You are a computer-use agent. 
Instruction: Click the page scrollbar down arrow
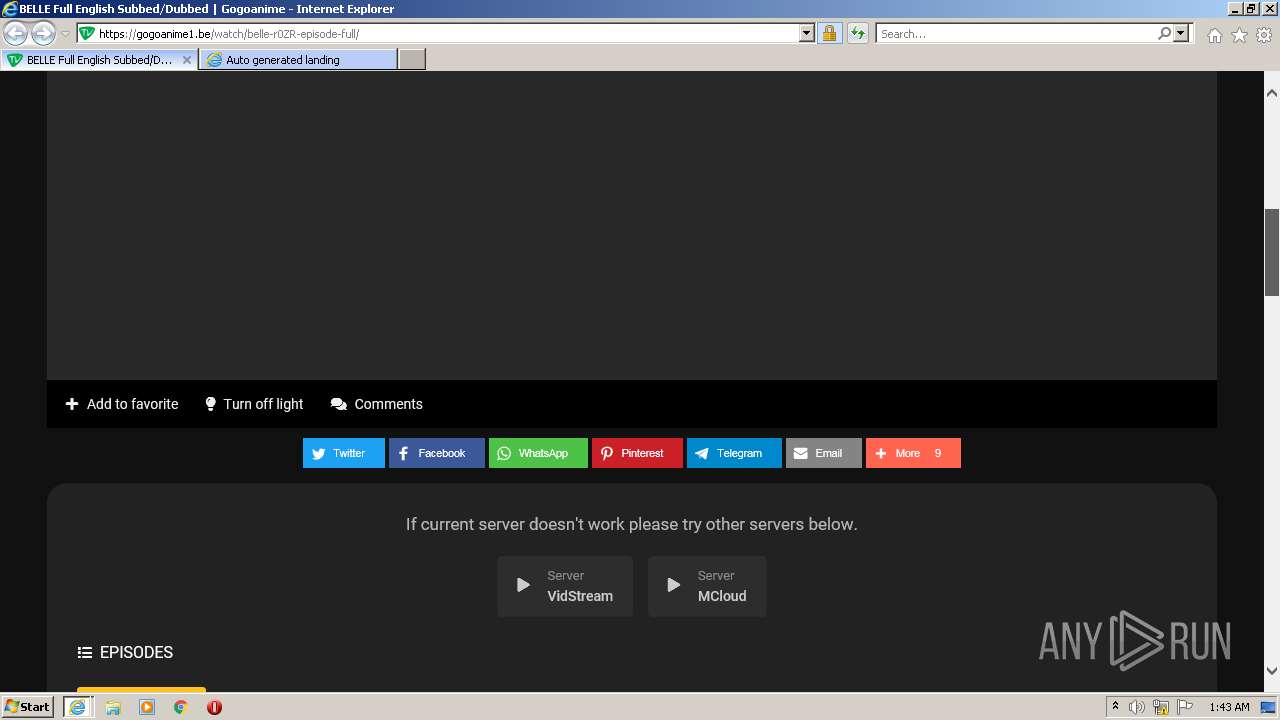coord(1272,671)
